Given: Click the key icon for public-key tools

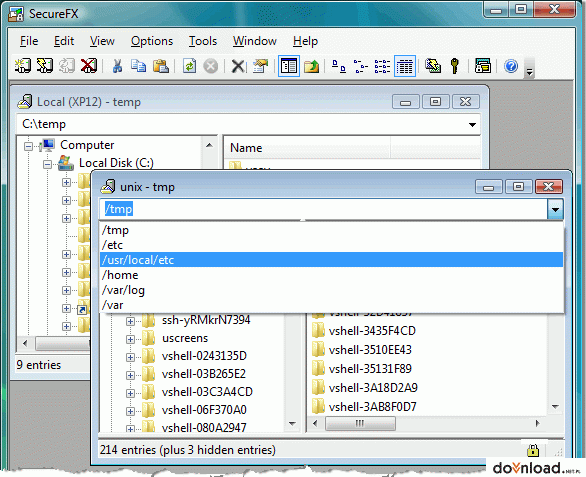Looking at the screenshot, I should point(454,66).
